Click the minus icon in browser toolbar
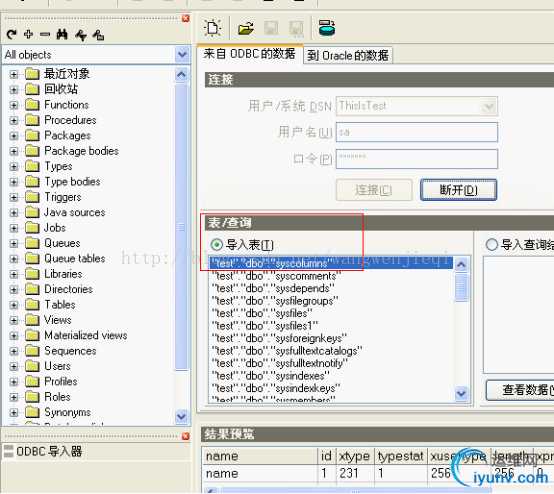 click(x=45, y=34)
